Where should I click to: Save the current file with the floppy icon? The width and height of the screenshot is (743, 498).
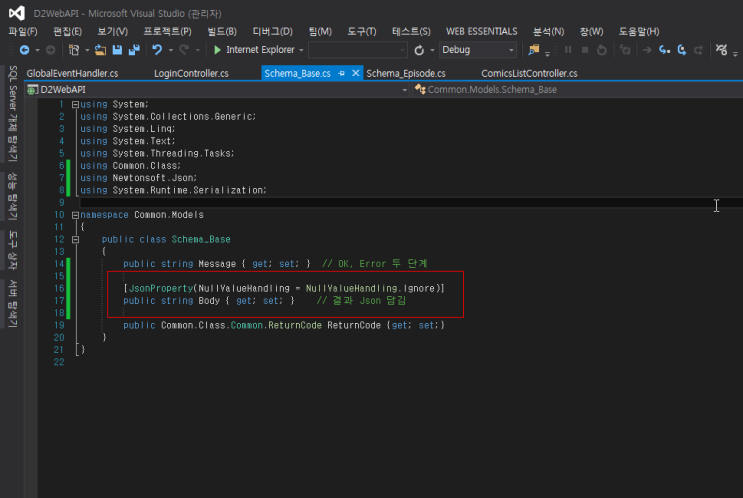(117, 50)
